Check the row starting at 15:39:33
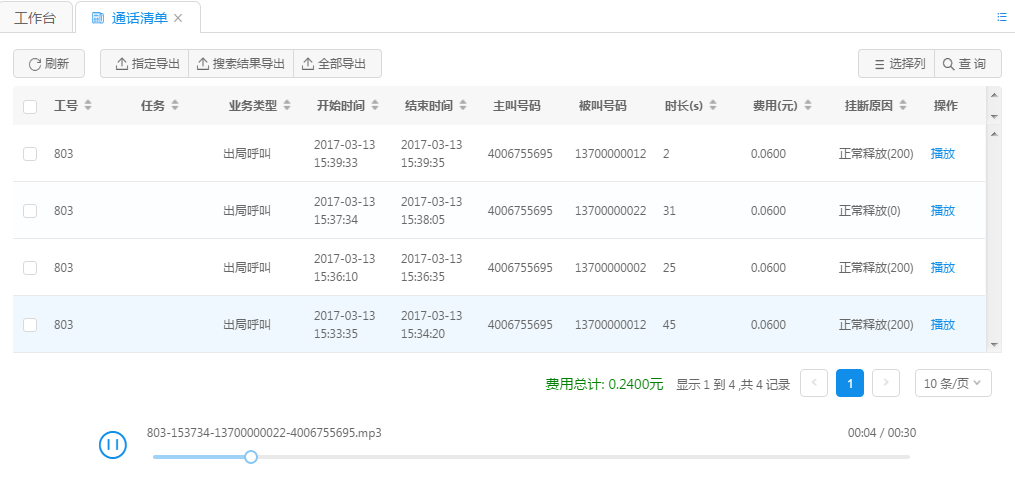 [30, 154]
